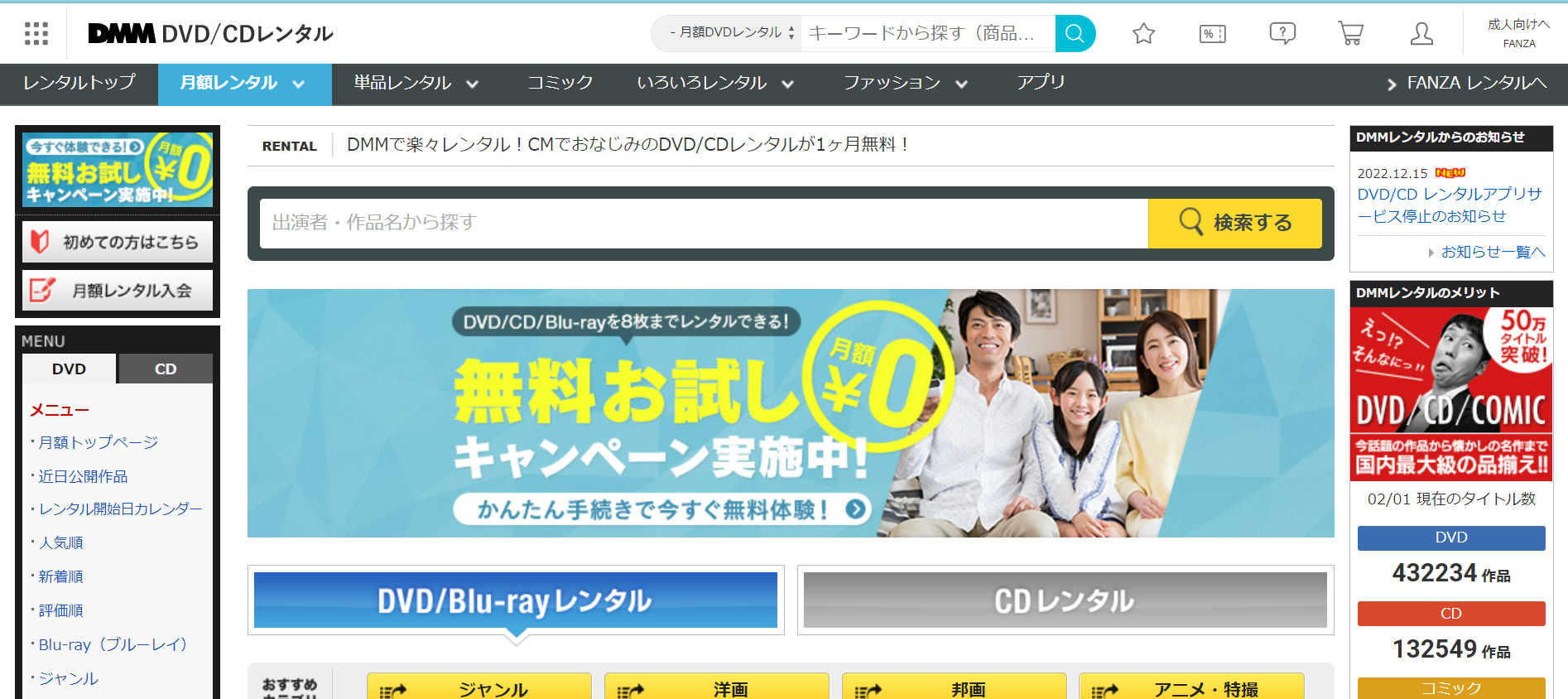Viewport: 1568px width, 699px height.
Task: Open help with the question mark icon
Action: point(1282,33)
